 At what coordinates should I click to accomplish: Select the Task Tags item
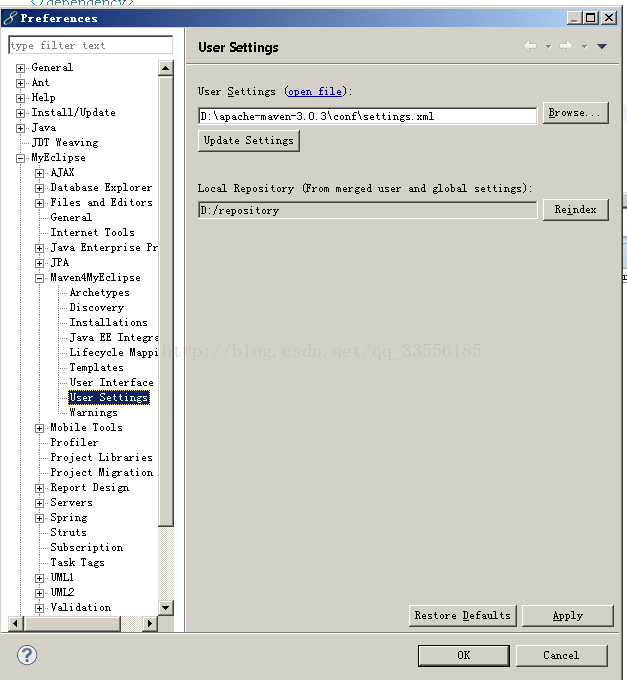tap(77, 562)
